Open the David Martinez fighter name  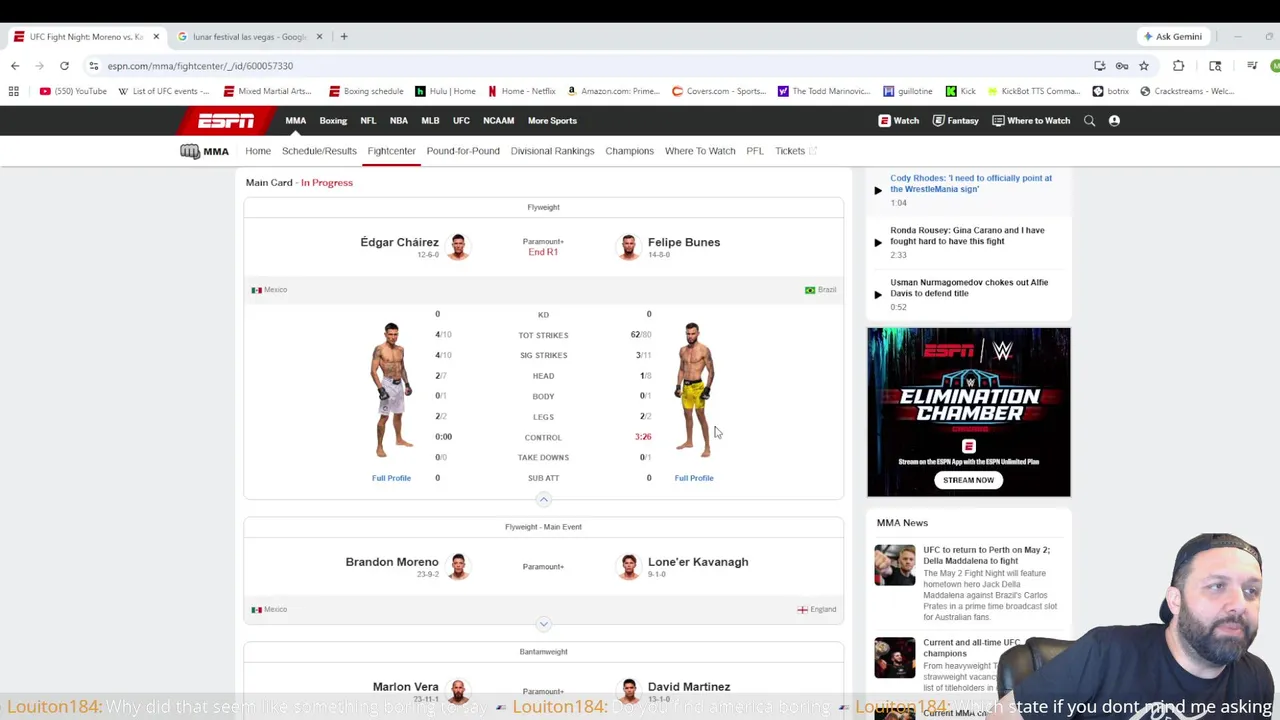[x=689, y=687]
